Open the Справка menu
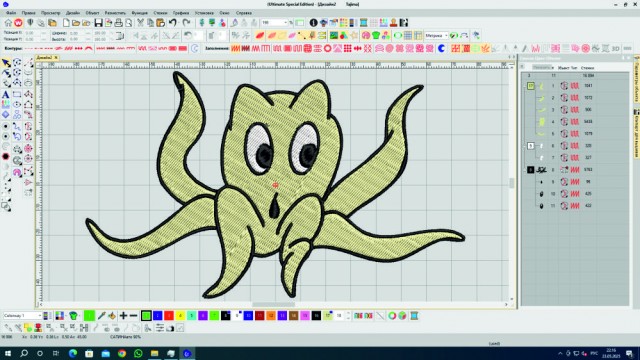 tap(244, 13)
